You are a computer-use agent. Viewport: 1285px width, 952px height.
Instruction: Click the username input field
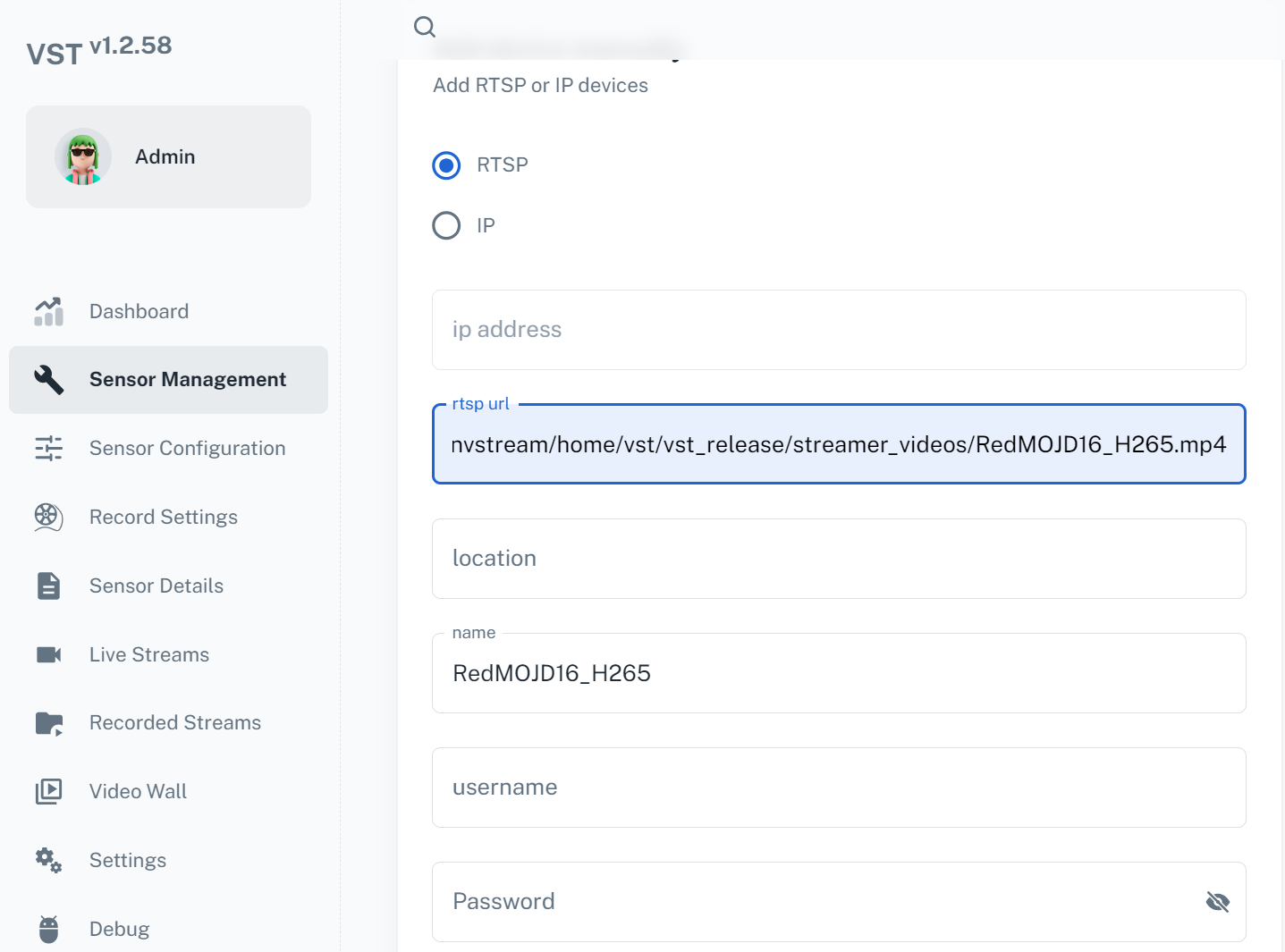click(838, 788)
